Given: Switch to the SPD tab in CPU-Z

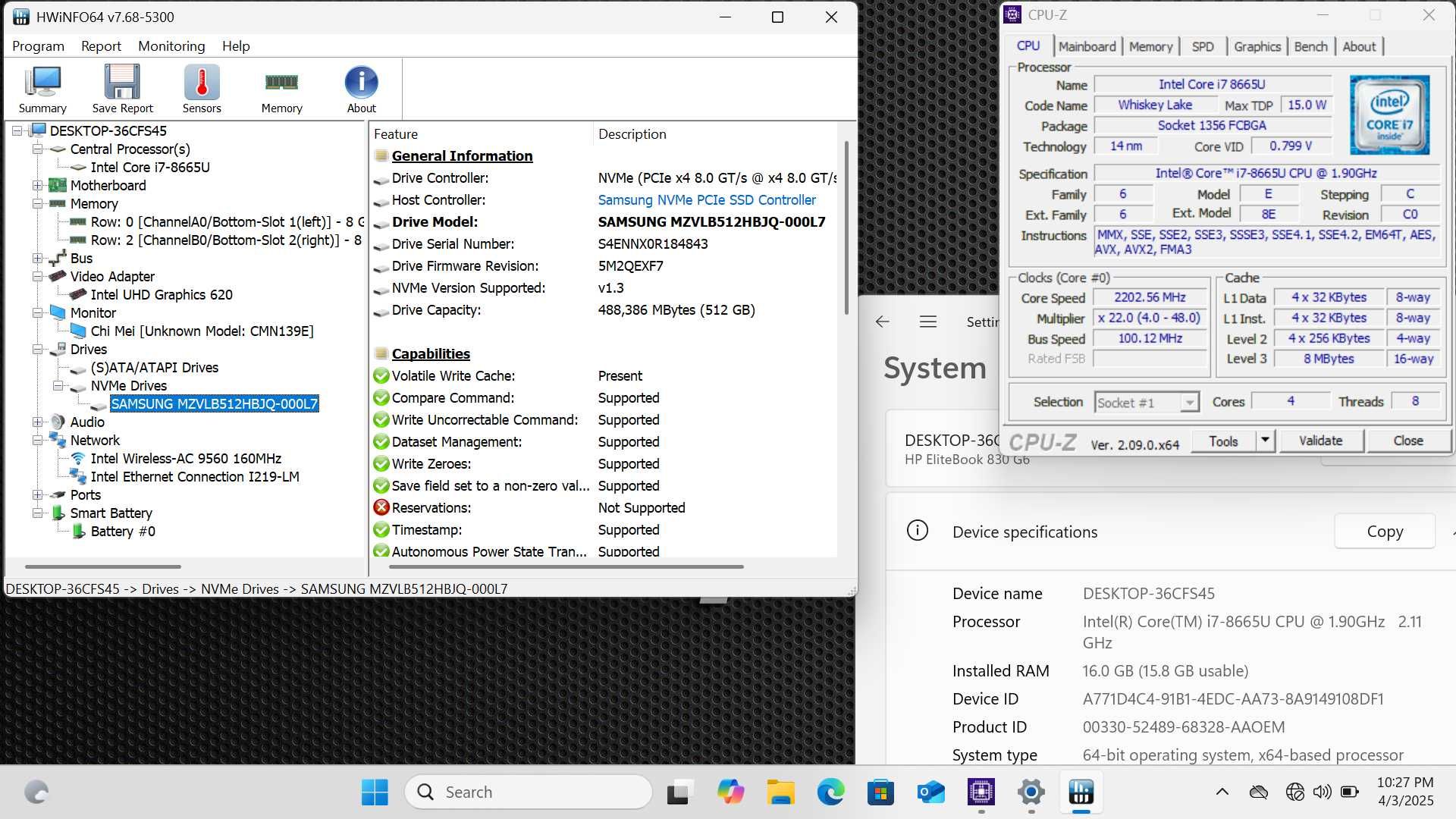Looking at the screenshot, I should (1202, 46).
